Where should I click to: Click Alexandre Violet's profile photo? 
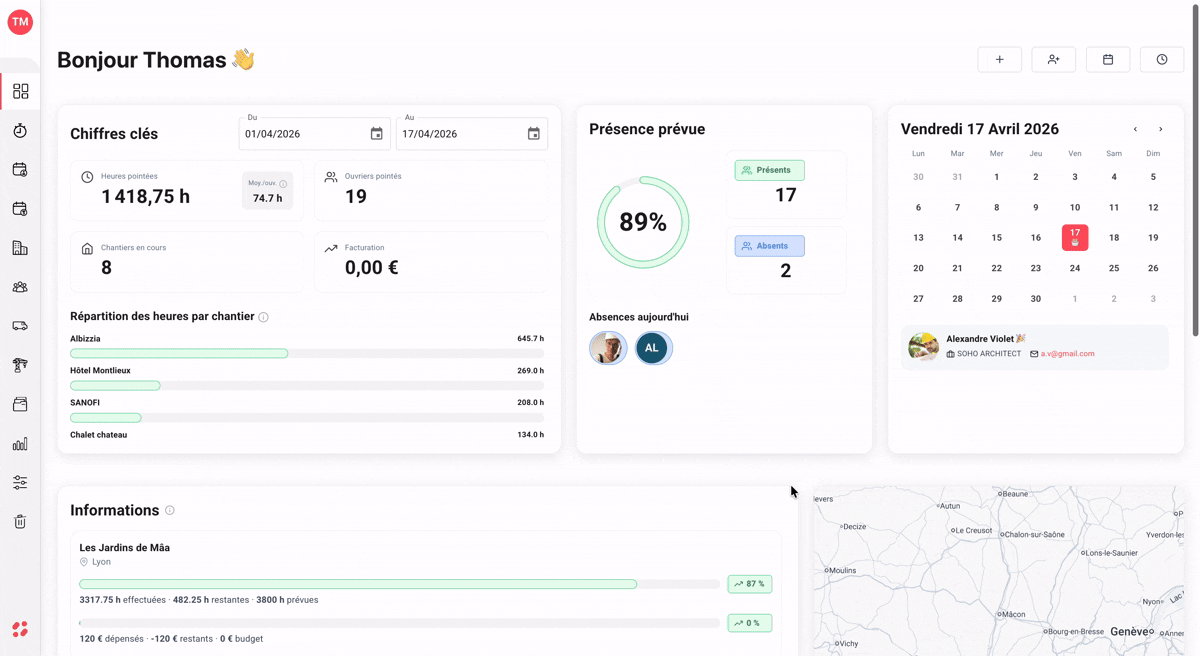click(924, 347)
